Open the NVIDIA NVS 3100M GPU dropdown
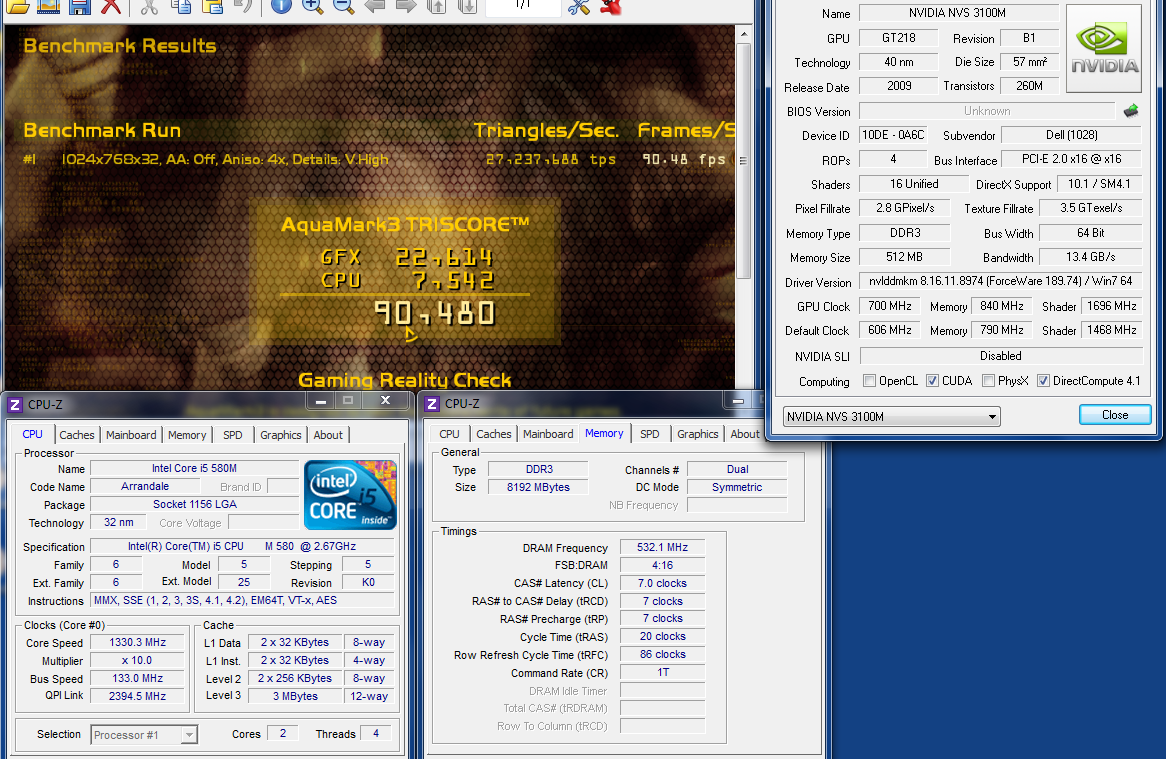The image size is (1166, 759). (892, 416)
